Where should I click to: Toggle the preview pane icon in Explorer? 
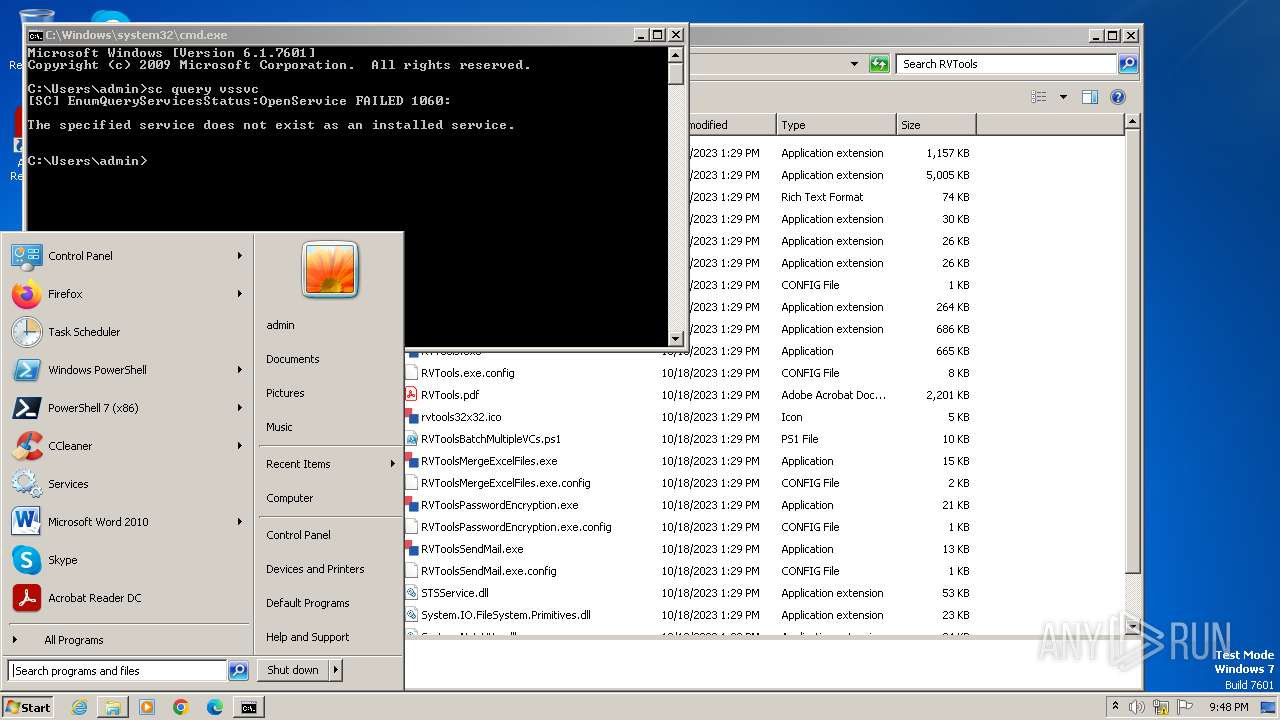click(x=1090, y=97)
